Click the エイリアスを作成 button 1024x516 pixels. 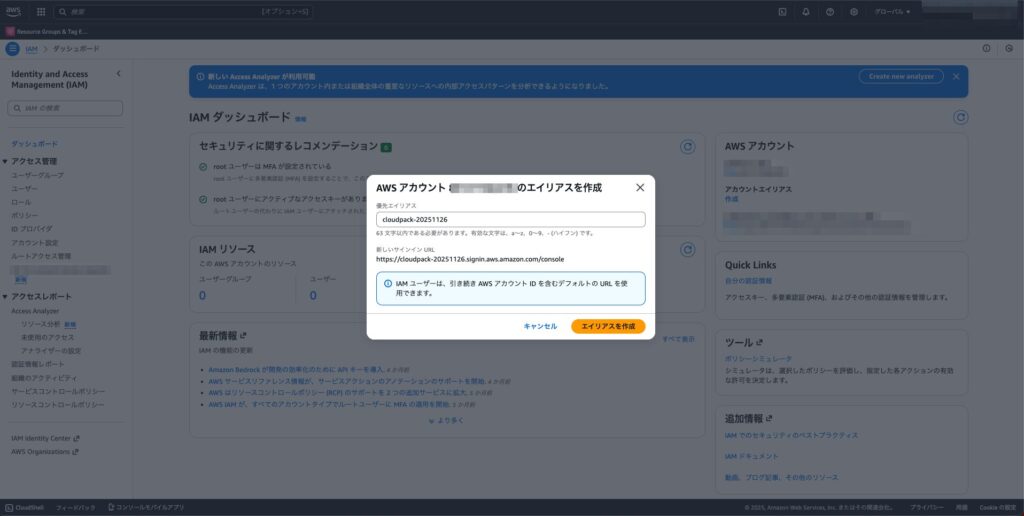pos(608,326)
